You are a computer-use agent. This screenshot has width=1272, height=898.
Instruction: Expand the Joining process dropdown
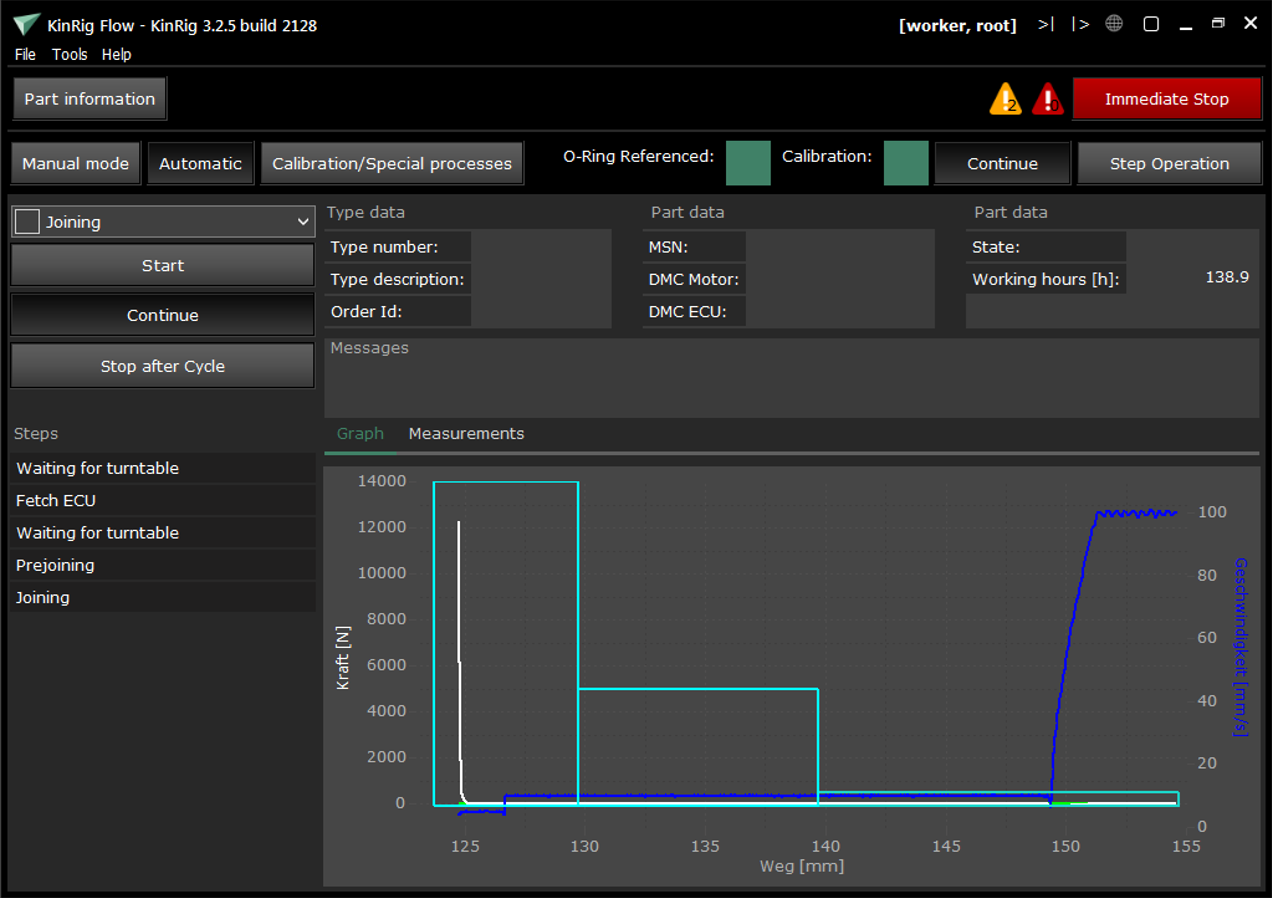303,222
